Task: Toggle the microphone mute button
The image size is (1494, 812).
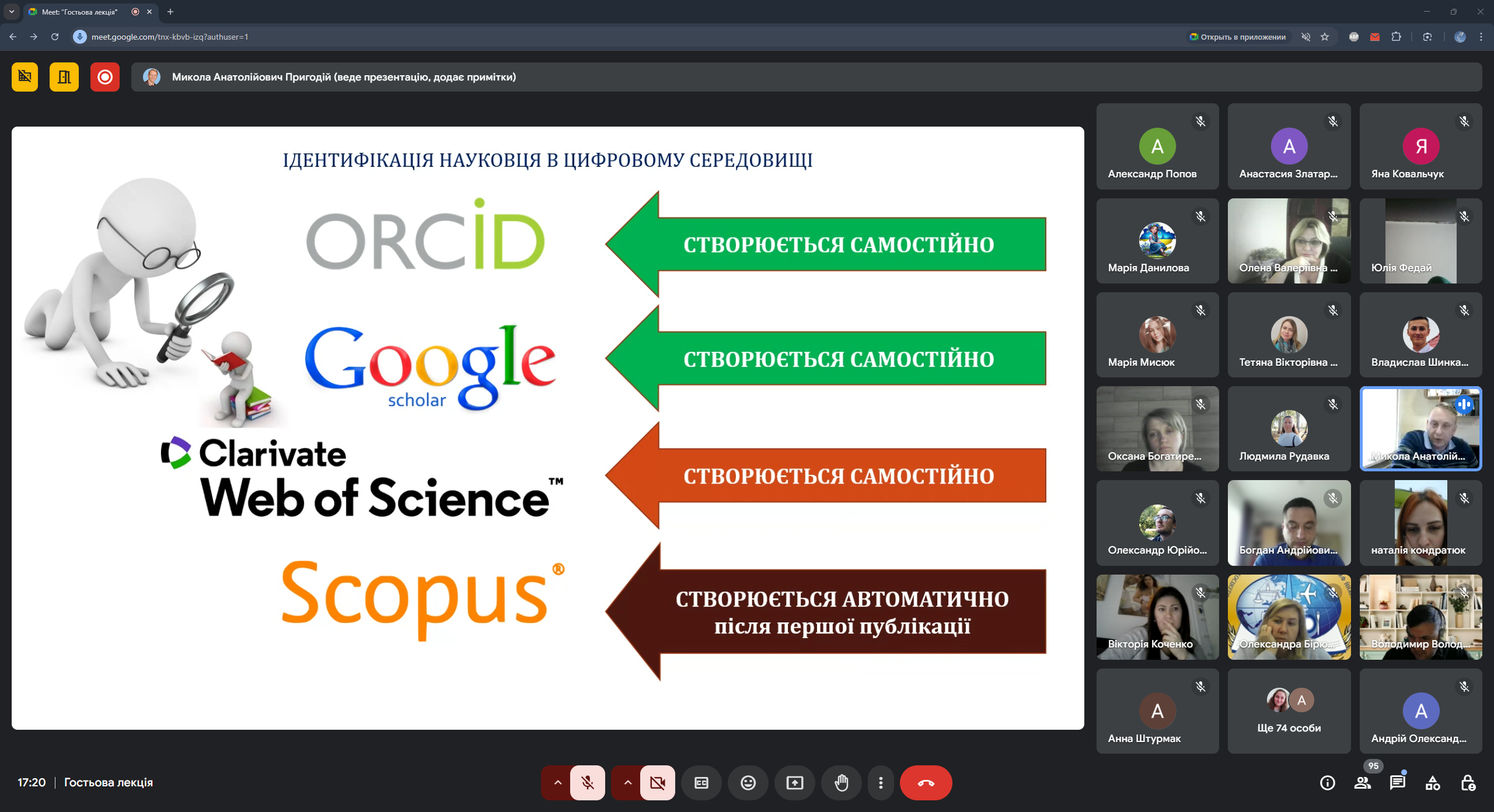Action: click(587, 783)
